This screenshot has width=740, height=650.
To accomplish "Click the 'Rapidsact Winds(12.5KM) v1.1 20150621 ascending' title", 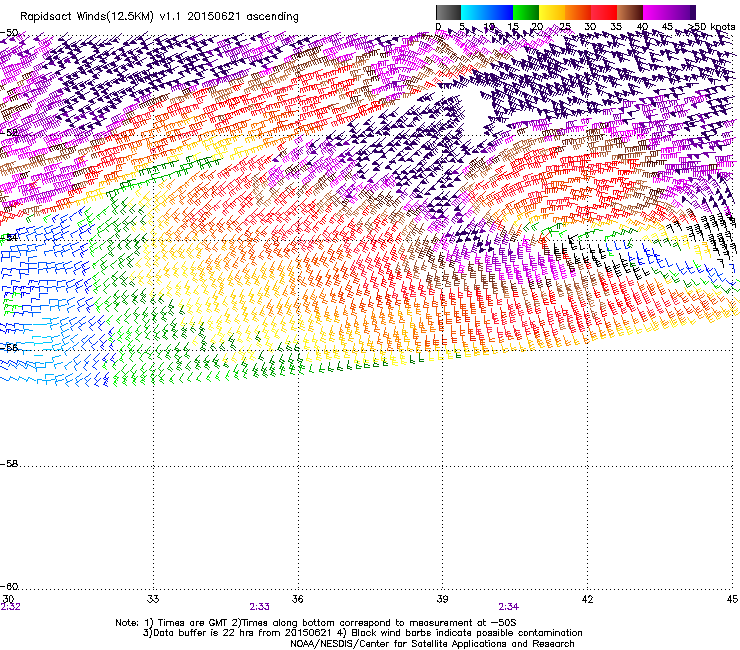I will (160, 17).
